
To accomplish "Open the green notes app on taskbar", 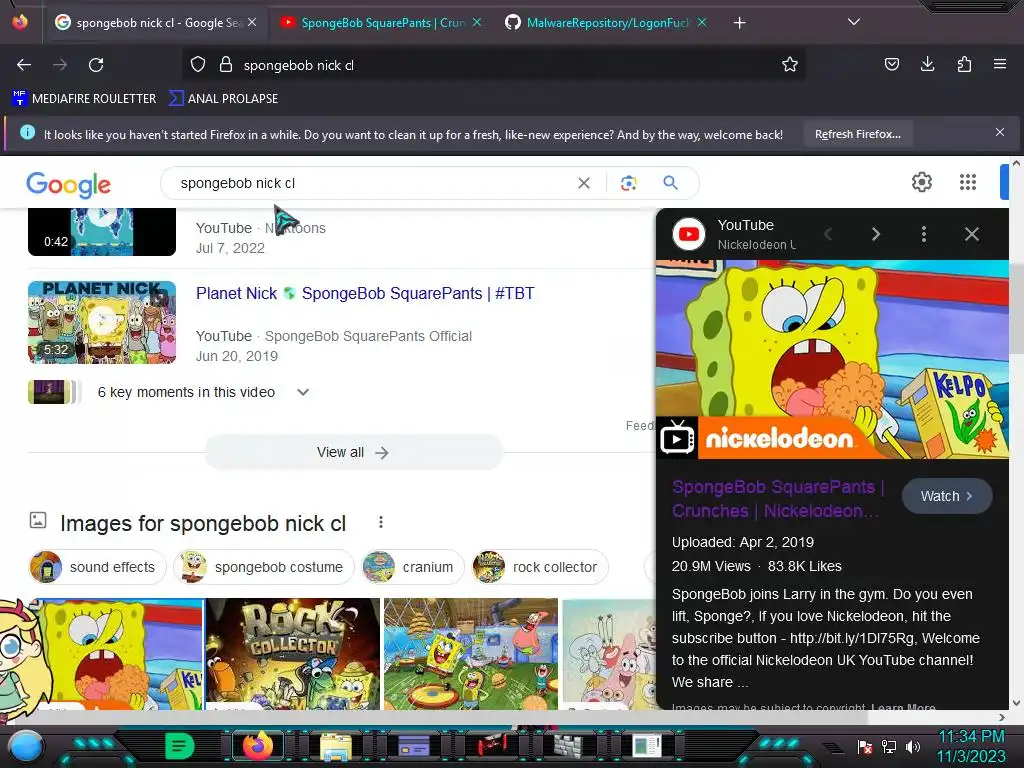I will pyautogui.click(x=180, y=746).
